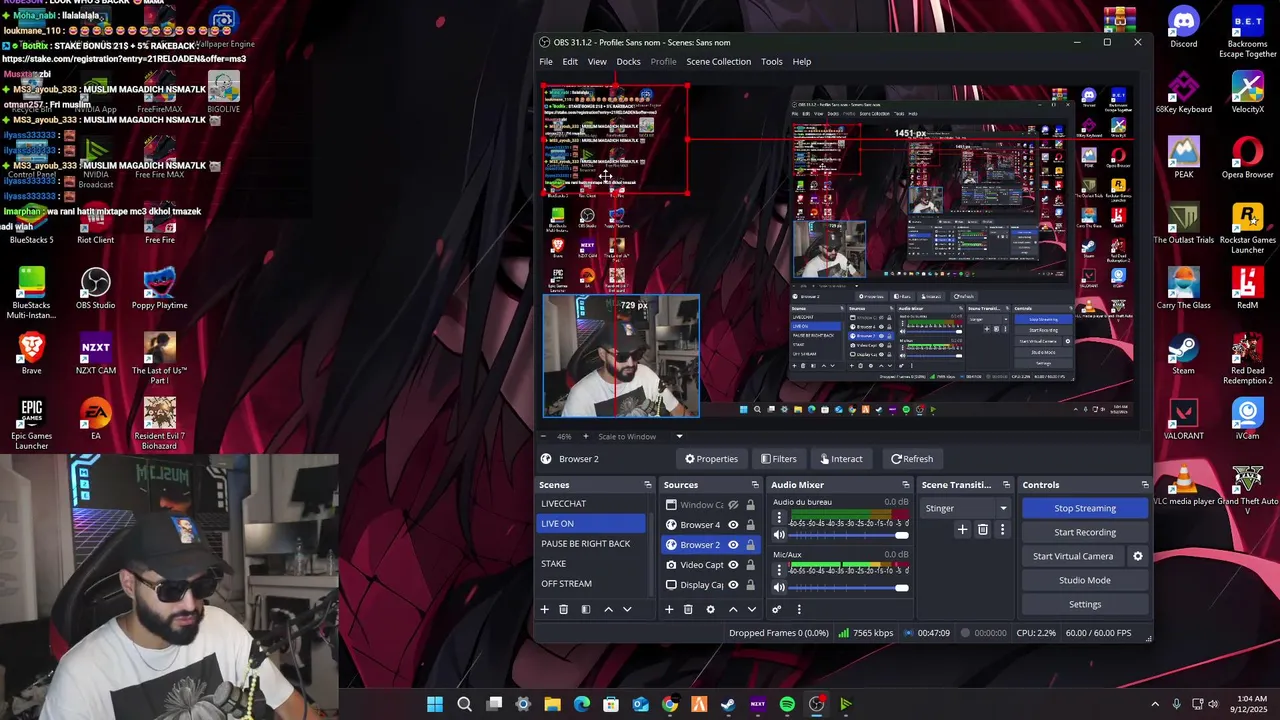Hide Browser 4 source
Image resolution: width=1280 pixels, height=720 pixels.
pyautogui.click(x=733, y=525)
